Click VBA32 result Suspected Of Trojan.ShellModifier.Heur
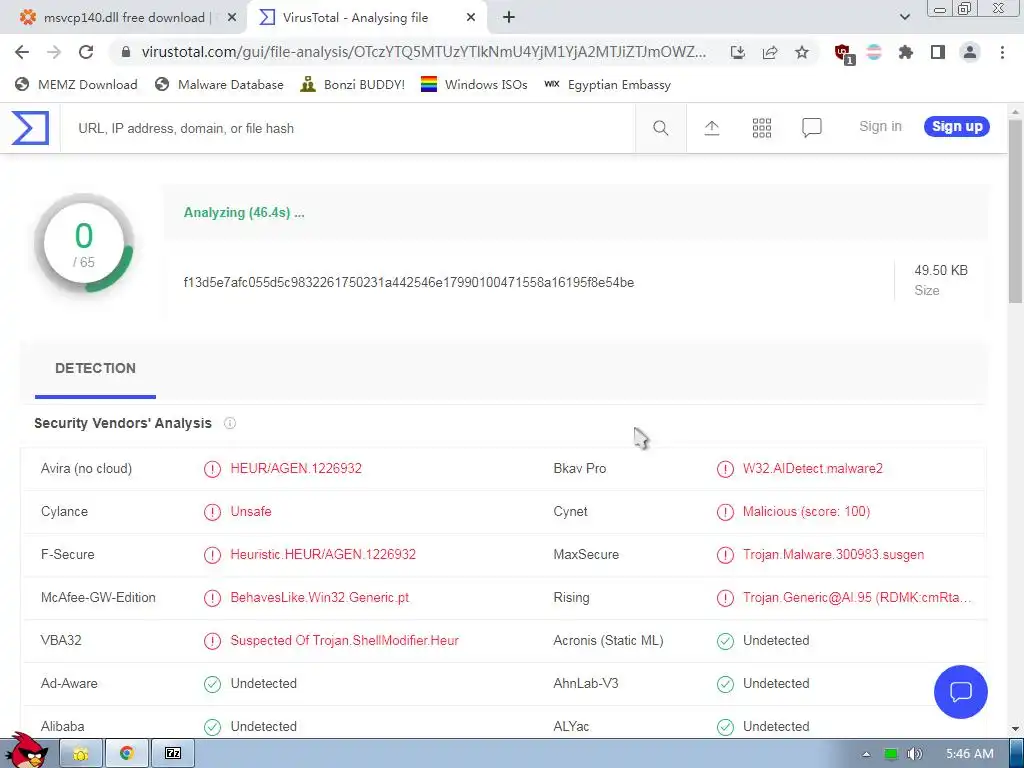 [x=345, y=641]
